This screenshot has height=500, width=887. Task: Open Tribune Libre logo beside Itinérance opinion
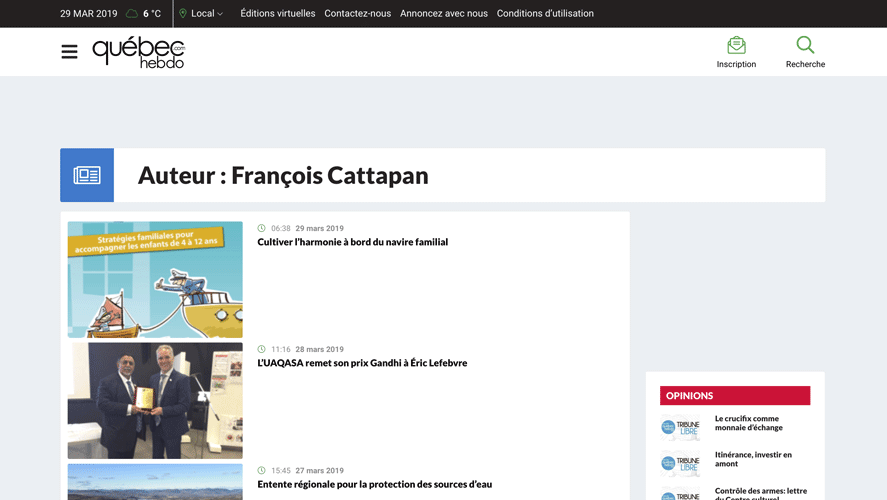pyautogui.click(x=680, y=464)
